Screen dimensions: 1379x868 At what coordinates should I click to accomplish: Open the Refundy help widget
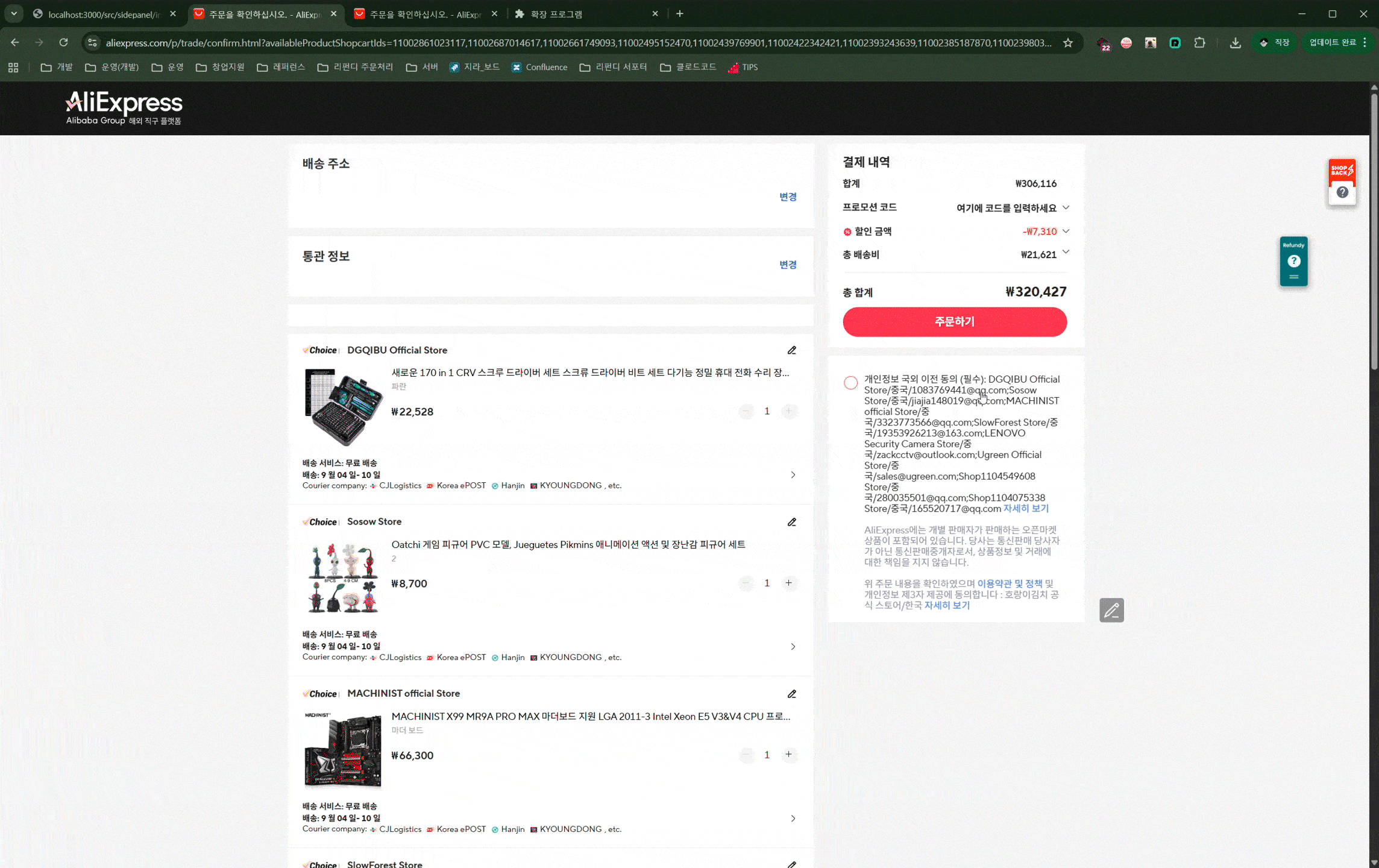coord(1293,261)
